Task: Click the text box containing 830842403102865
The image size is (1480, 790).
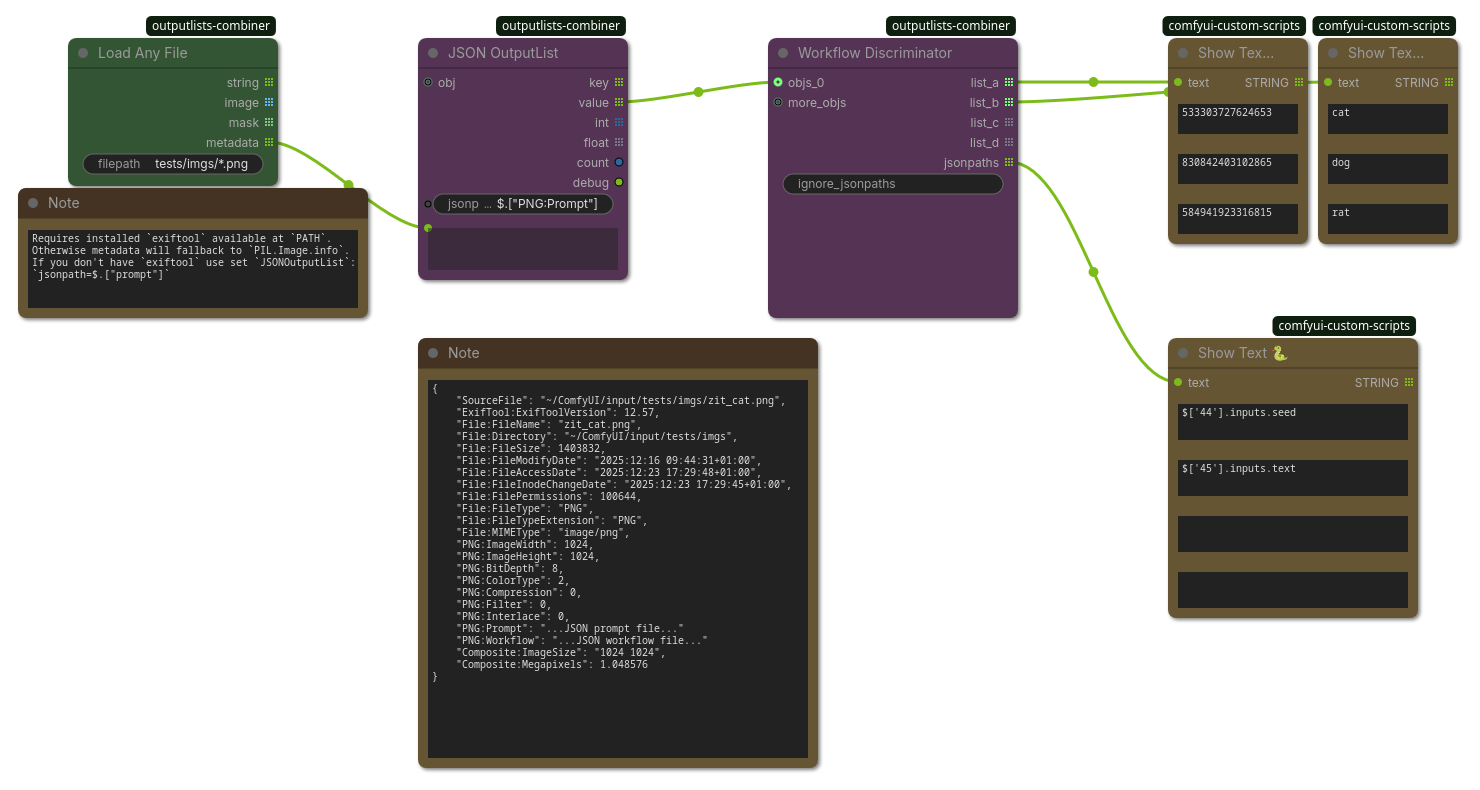Action: (1238, 169)
